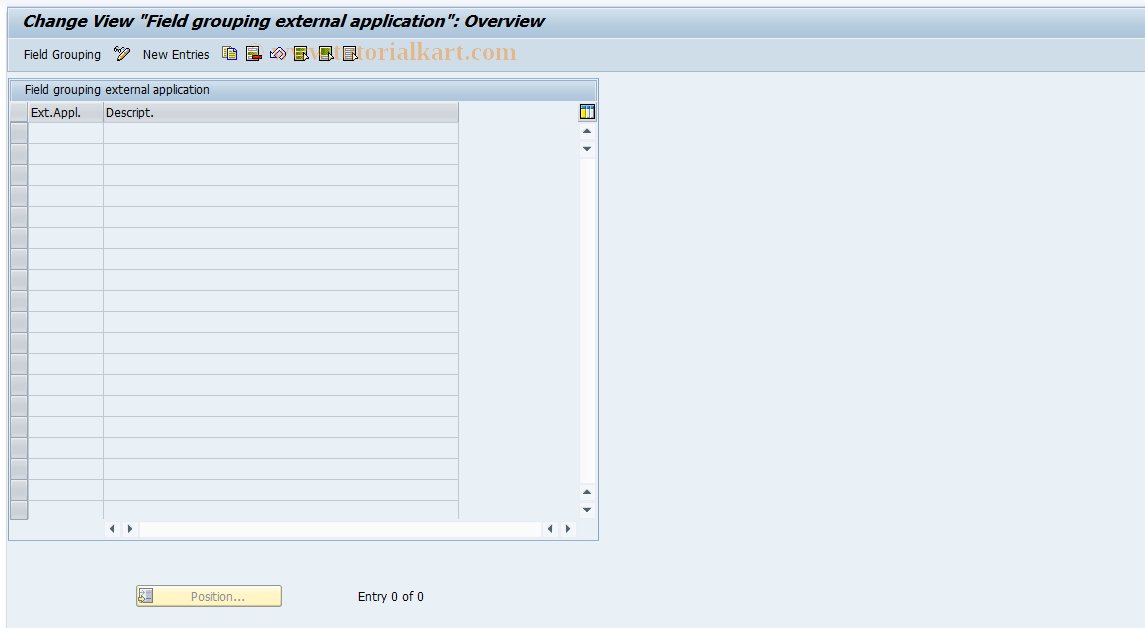Click left arrow at right end of horizontal scrollbar
This screenshot has width=1145, height=628.
(x=550, y=529)
